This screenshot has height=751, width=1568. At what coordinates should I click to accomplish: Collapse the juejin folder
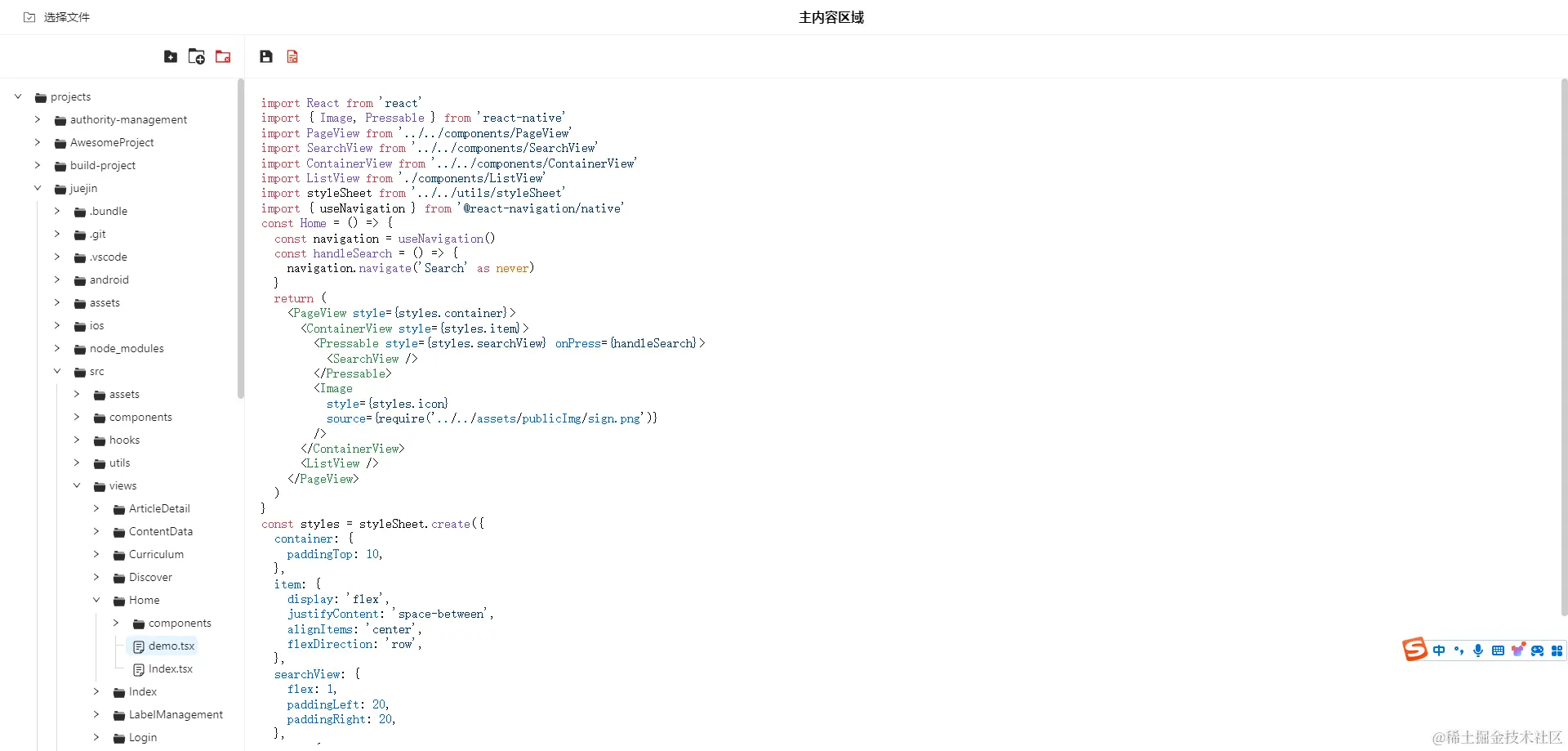[x=38, y=188]
